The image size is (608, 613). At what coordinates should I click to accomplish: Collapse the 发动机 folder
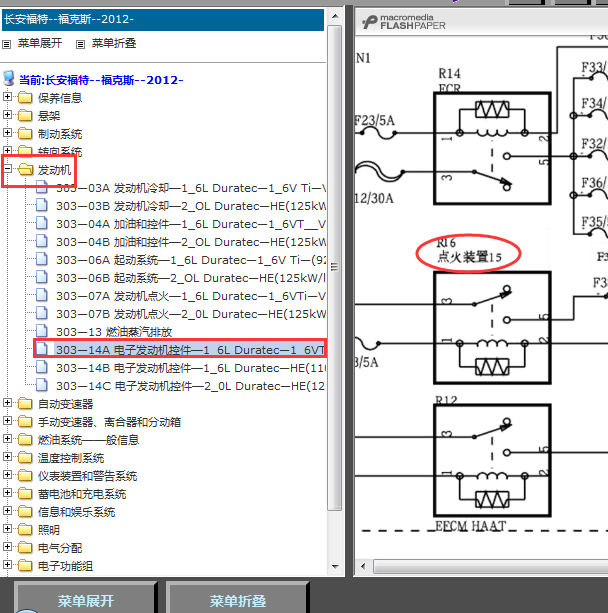(x=7, y=168)
